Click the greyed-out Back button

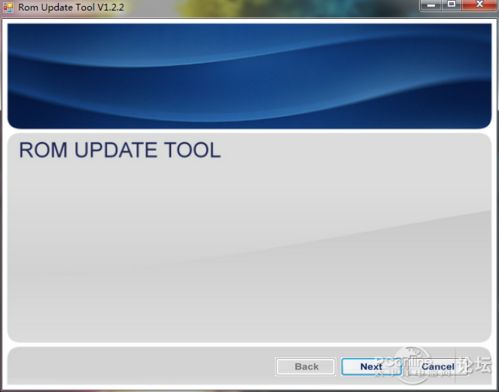306,367
